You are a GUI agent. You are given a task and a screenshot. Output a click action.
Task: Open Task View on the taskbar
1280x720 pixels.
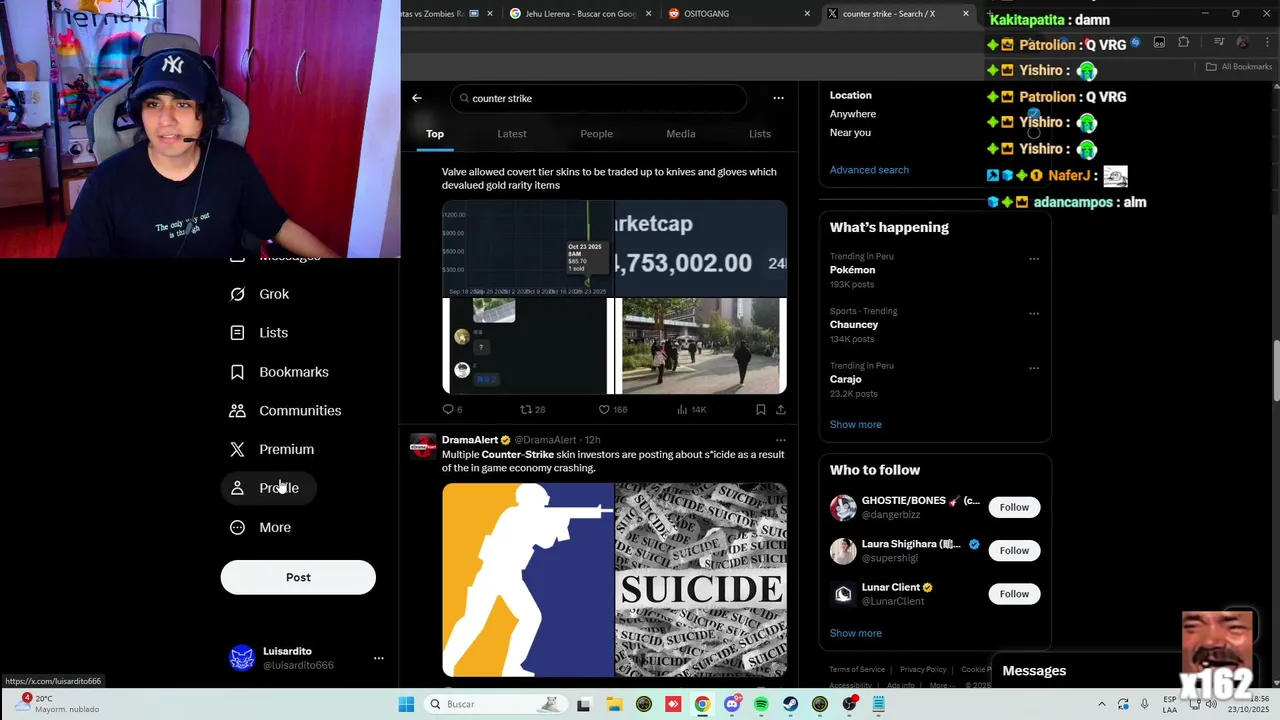584,704
